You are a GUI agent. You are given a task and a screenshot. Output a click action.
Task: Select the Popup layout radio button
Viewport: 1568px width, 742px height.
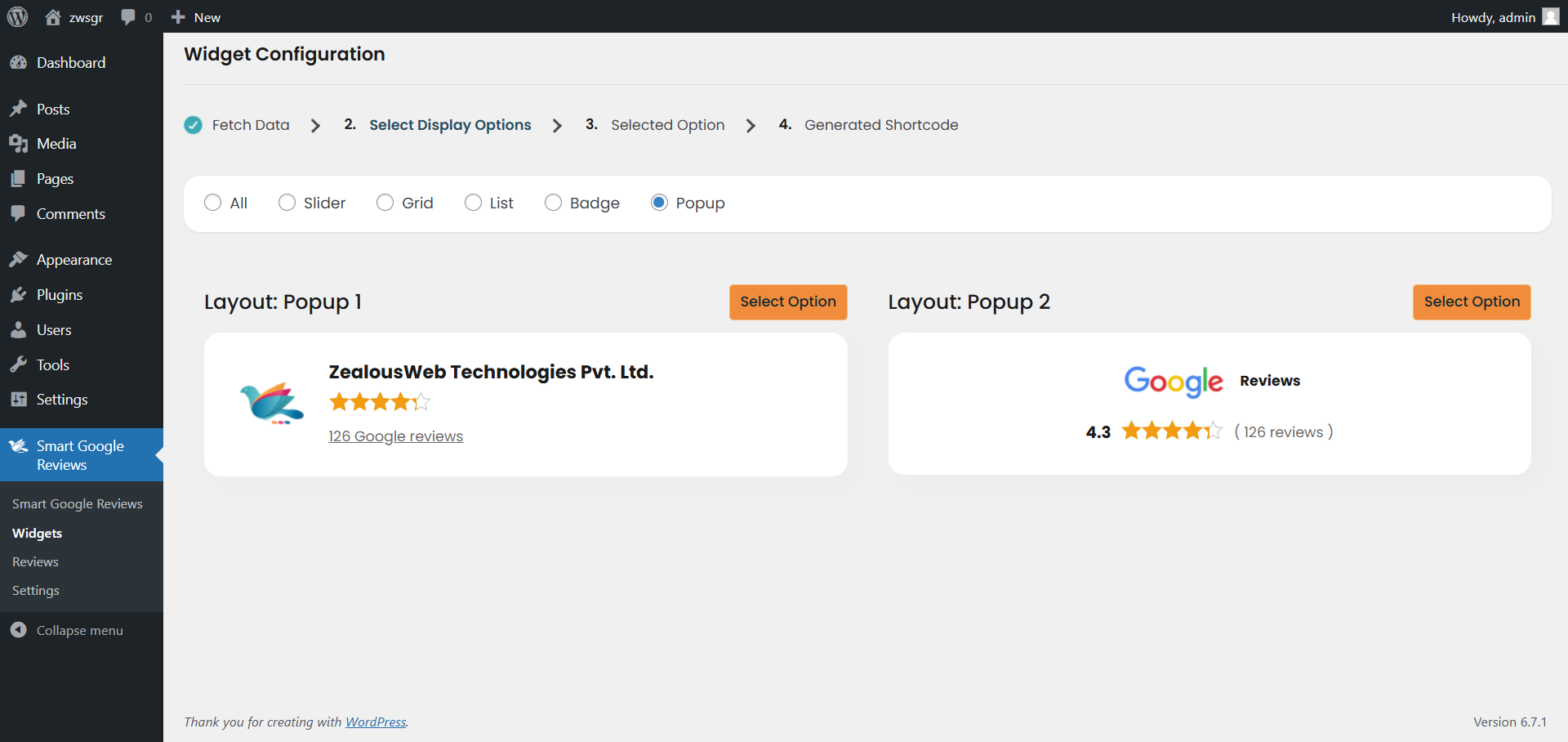(x=659, y=203)
